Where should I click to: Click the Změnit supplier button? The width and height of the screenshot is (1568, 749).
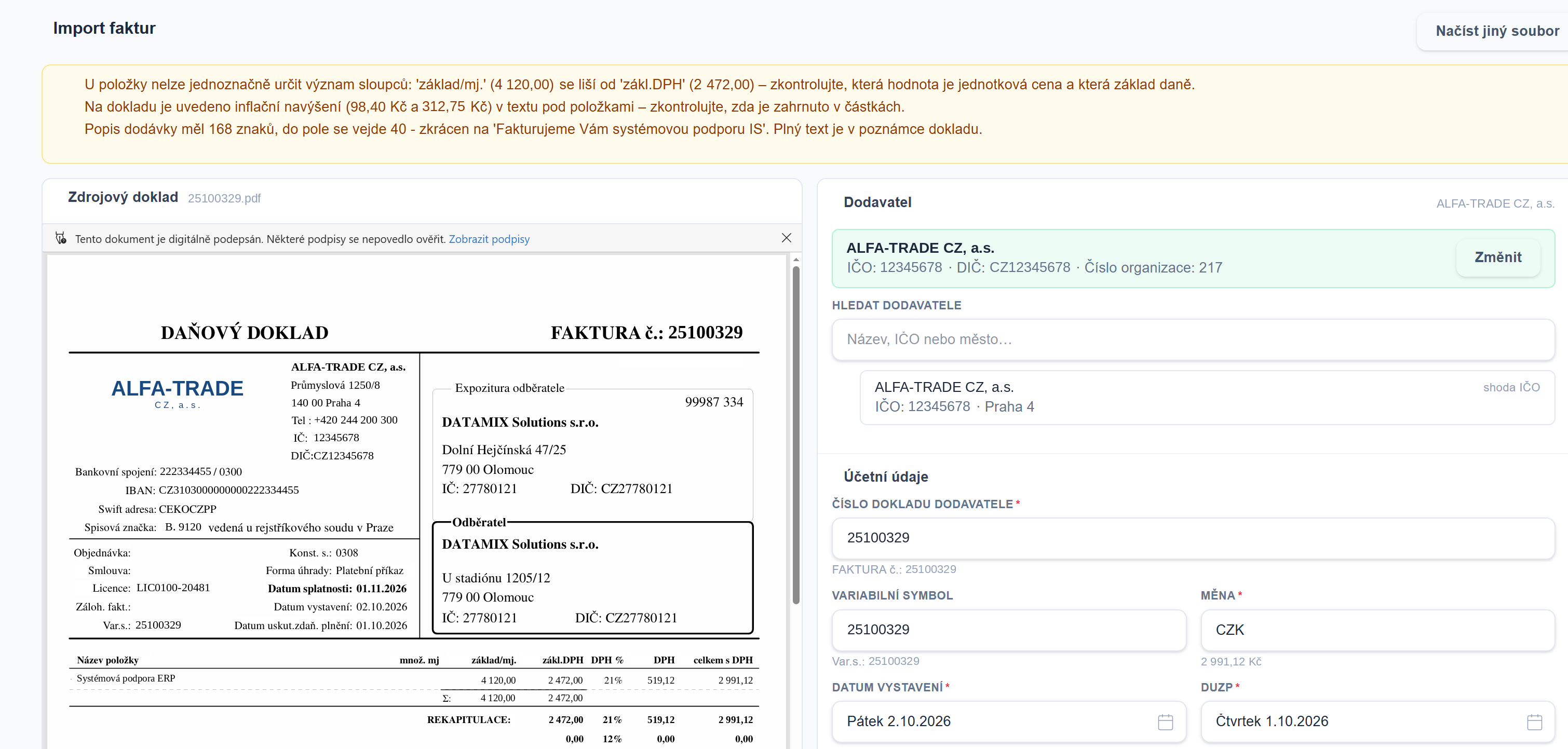coord(1497,257)
